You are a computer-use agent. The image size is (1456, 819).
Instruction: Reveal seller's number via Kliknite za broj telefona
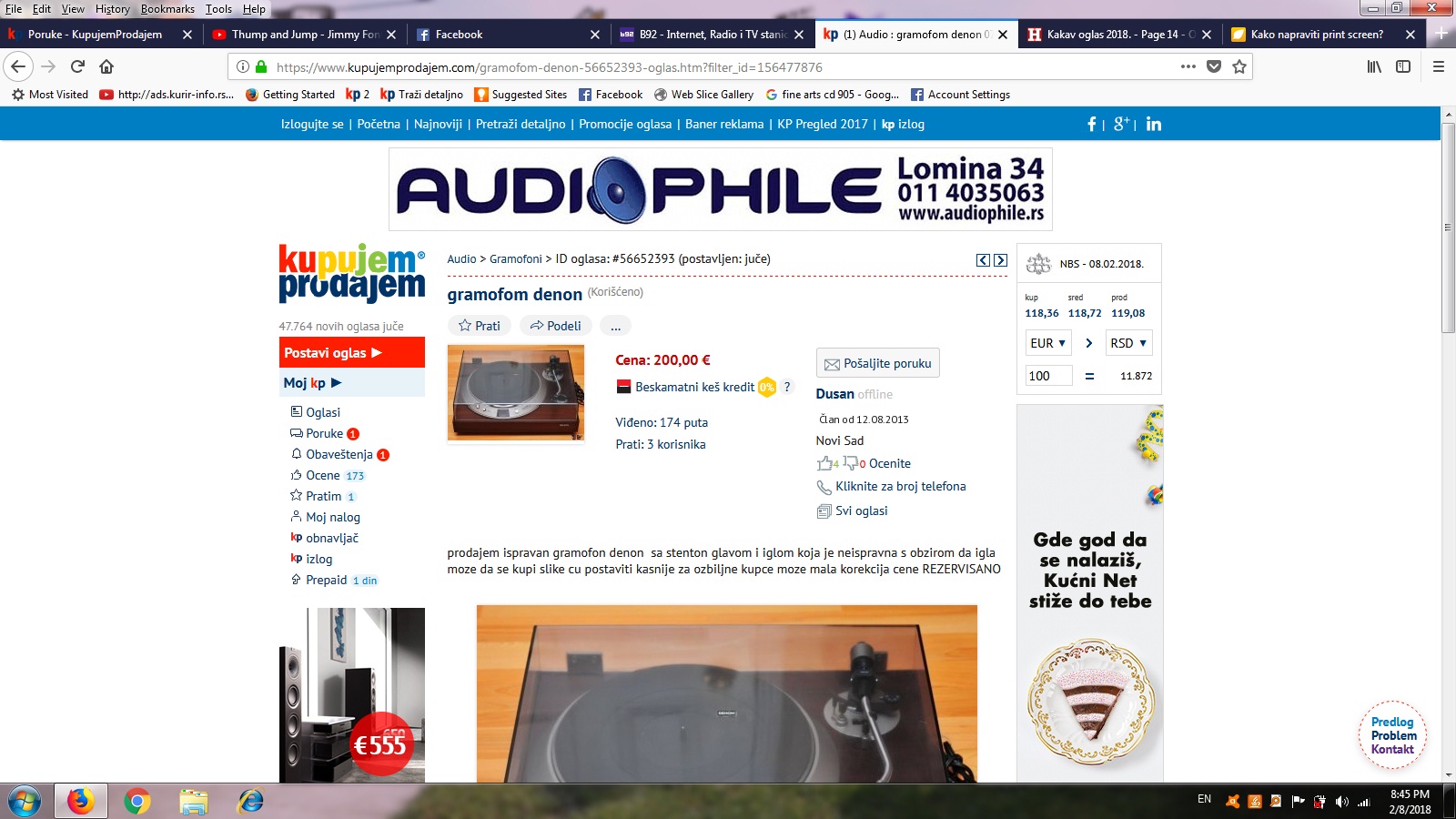[x=900, y=486]
